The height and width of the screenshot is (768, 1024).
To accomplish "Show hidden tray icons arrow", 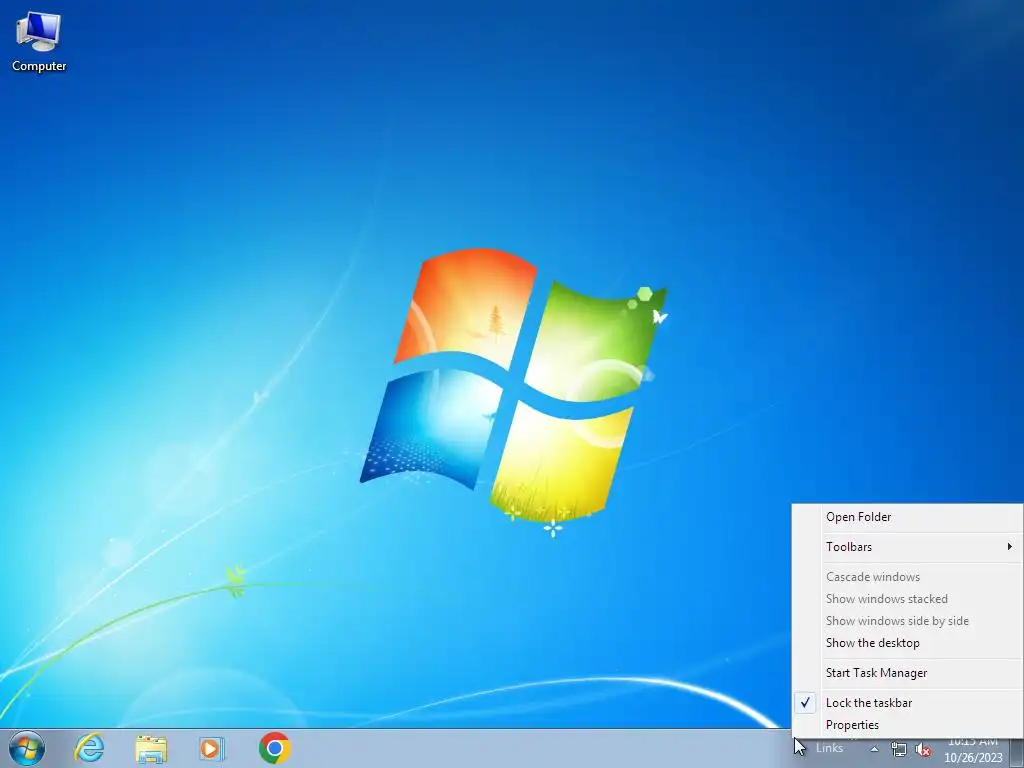I will (874, 749).
